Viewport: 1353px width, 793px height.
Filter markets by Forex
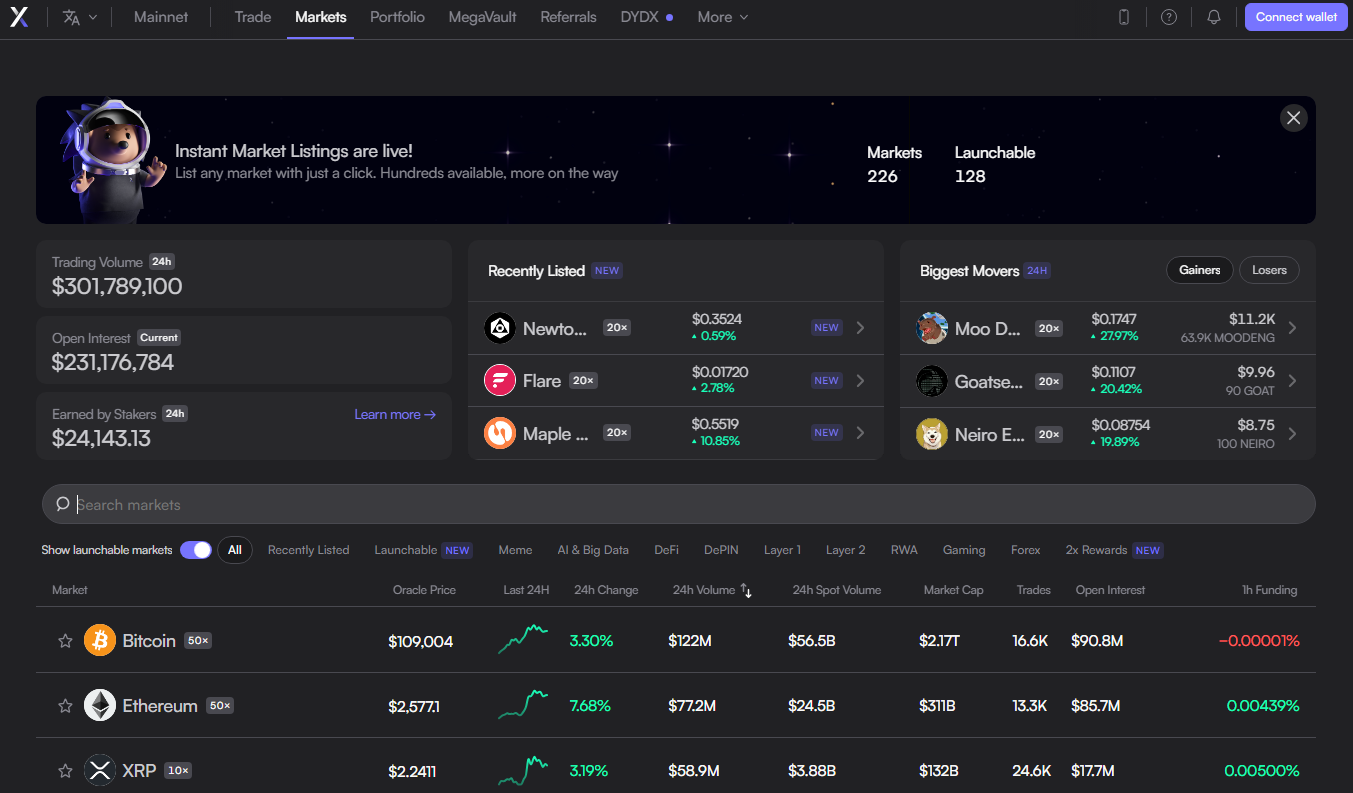[x=1026, y=550]
